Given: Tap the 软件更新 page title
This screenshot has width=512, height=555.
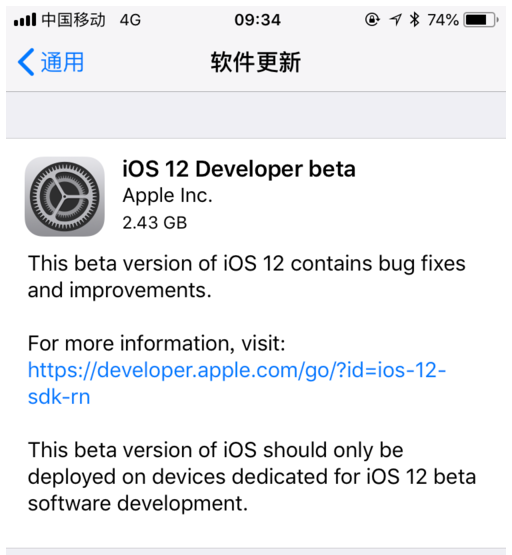Looking at the screenshot, I should [x=256, y=62].
